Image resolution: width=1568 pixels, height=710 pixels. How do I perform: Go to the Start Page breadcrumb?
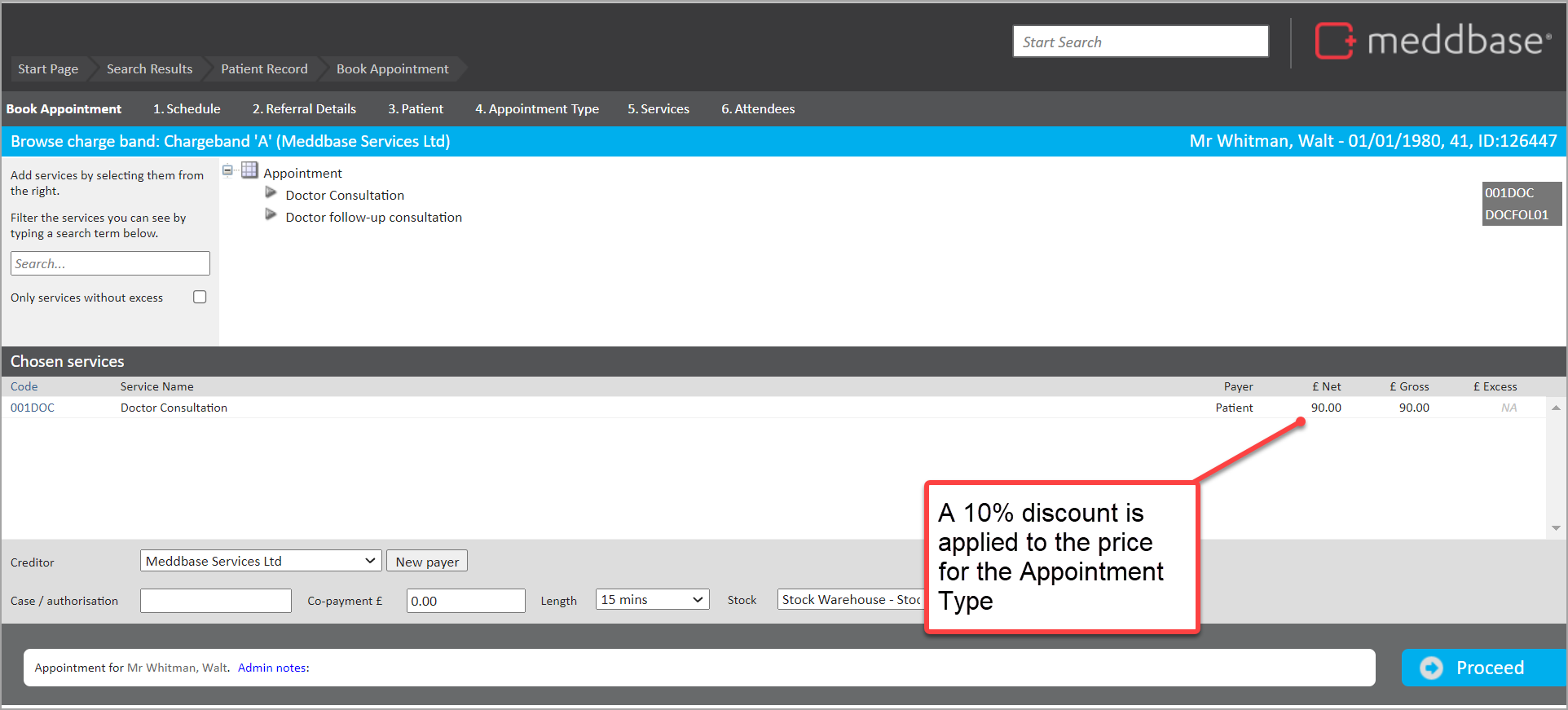(48, 69)
